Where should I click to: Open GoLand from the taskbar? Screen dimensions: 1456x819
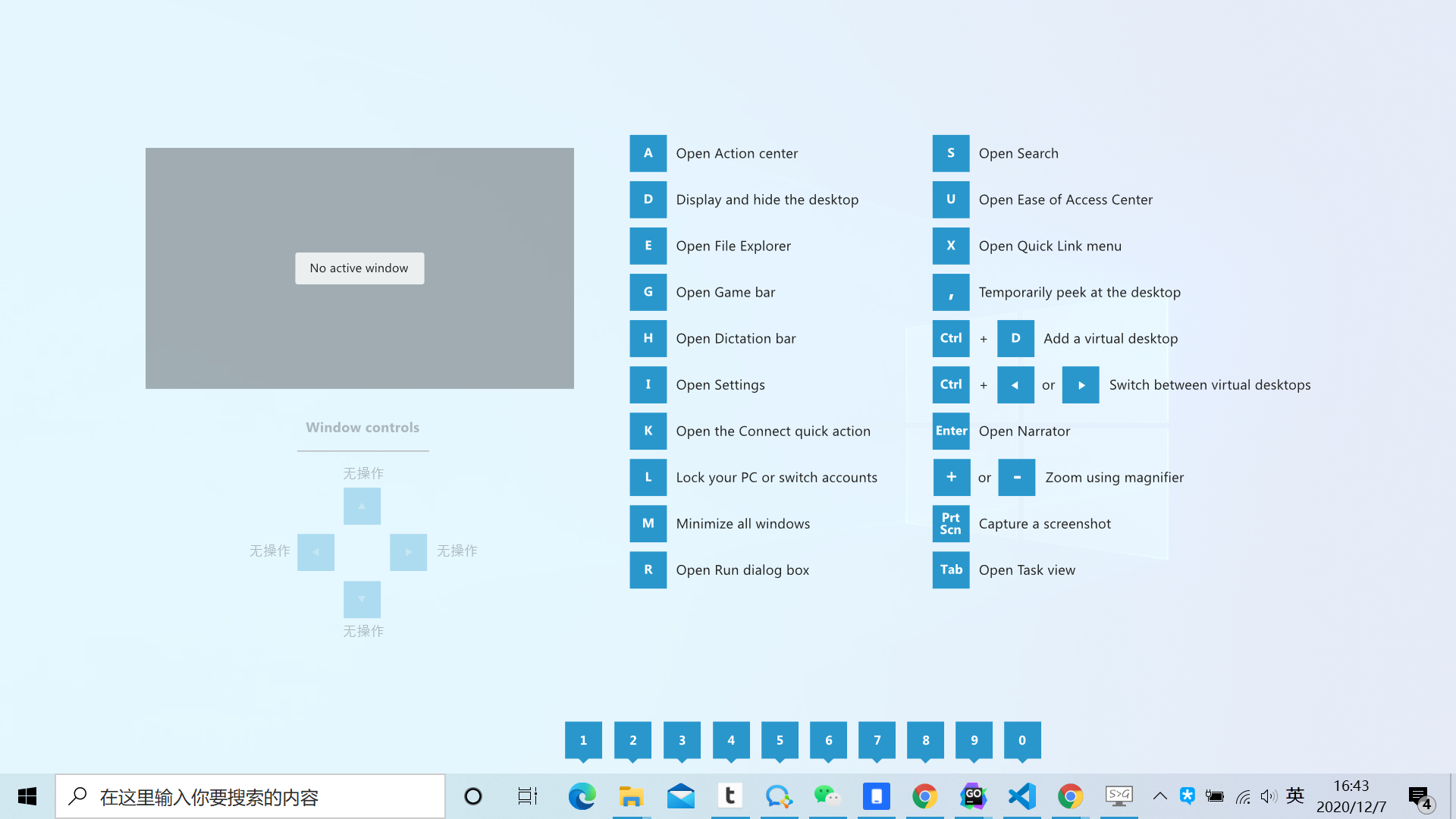pos(973,796)
